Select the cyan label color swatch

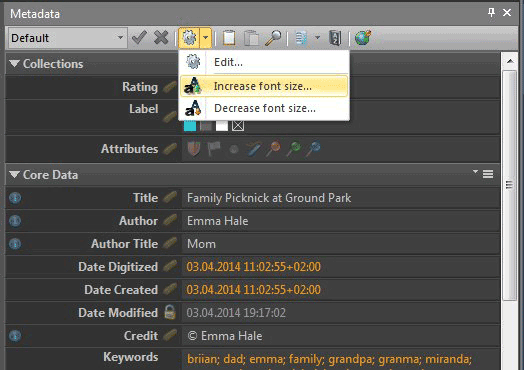(190, 126)
